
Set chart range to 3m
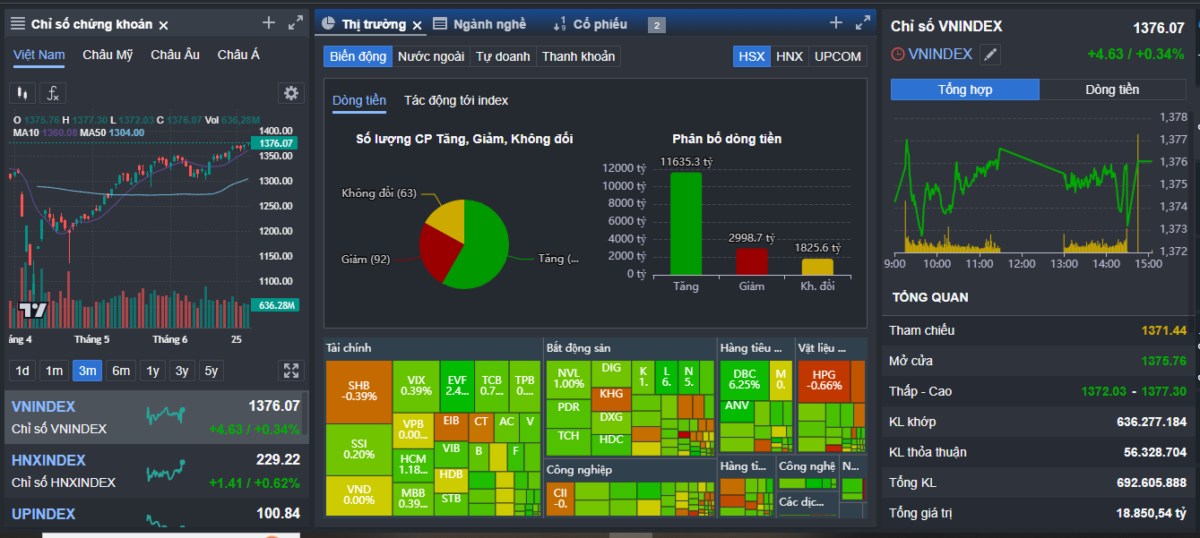pyautogui.click(x=87, y=370)
